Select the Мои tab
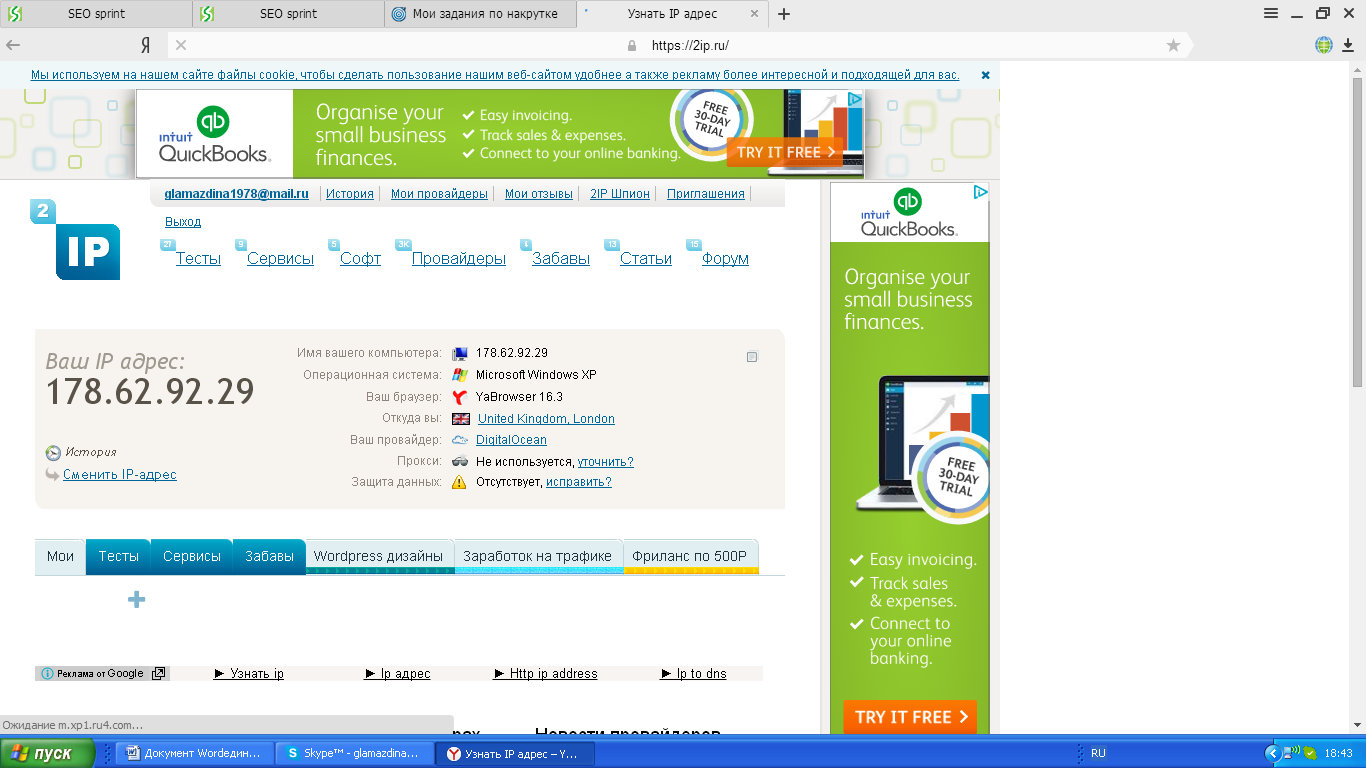Image resolution: width=1366 pixels, height=768 pixels. (x=61, y=556)
